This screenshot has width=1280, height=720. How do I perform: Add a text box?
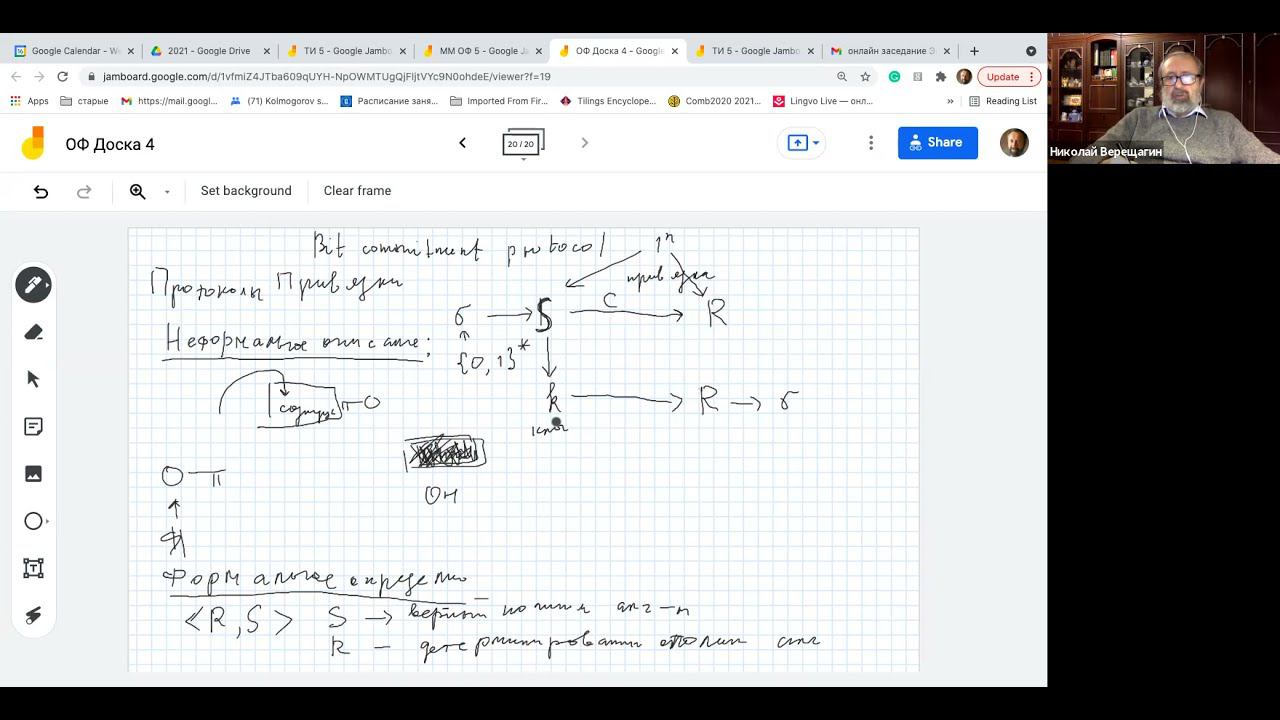(x=33, y=568)
